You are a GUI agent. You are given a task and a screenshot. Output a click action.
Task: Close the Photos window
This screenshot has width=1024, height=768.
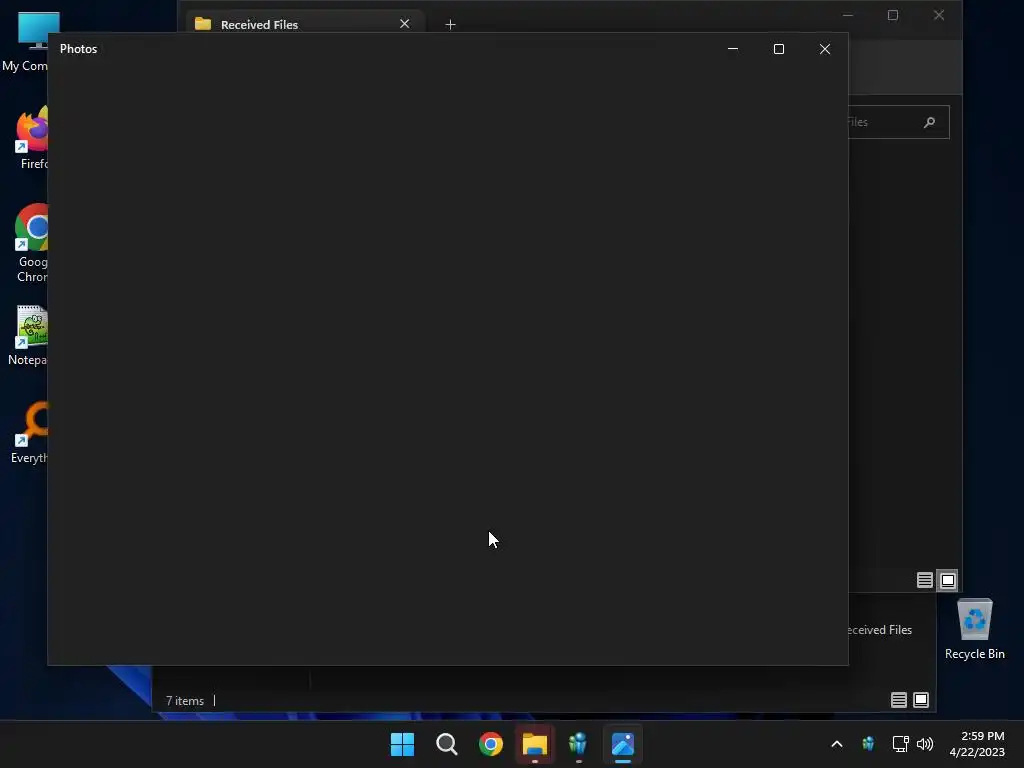point(825,49)
